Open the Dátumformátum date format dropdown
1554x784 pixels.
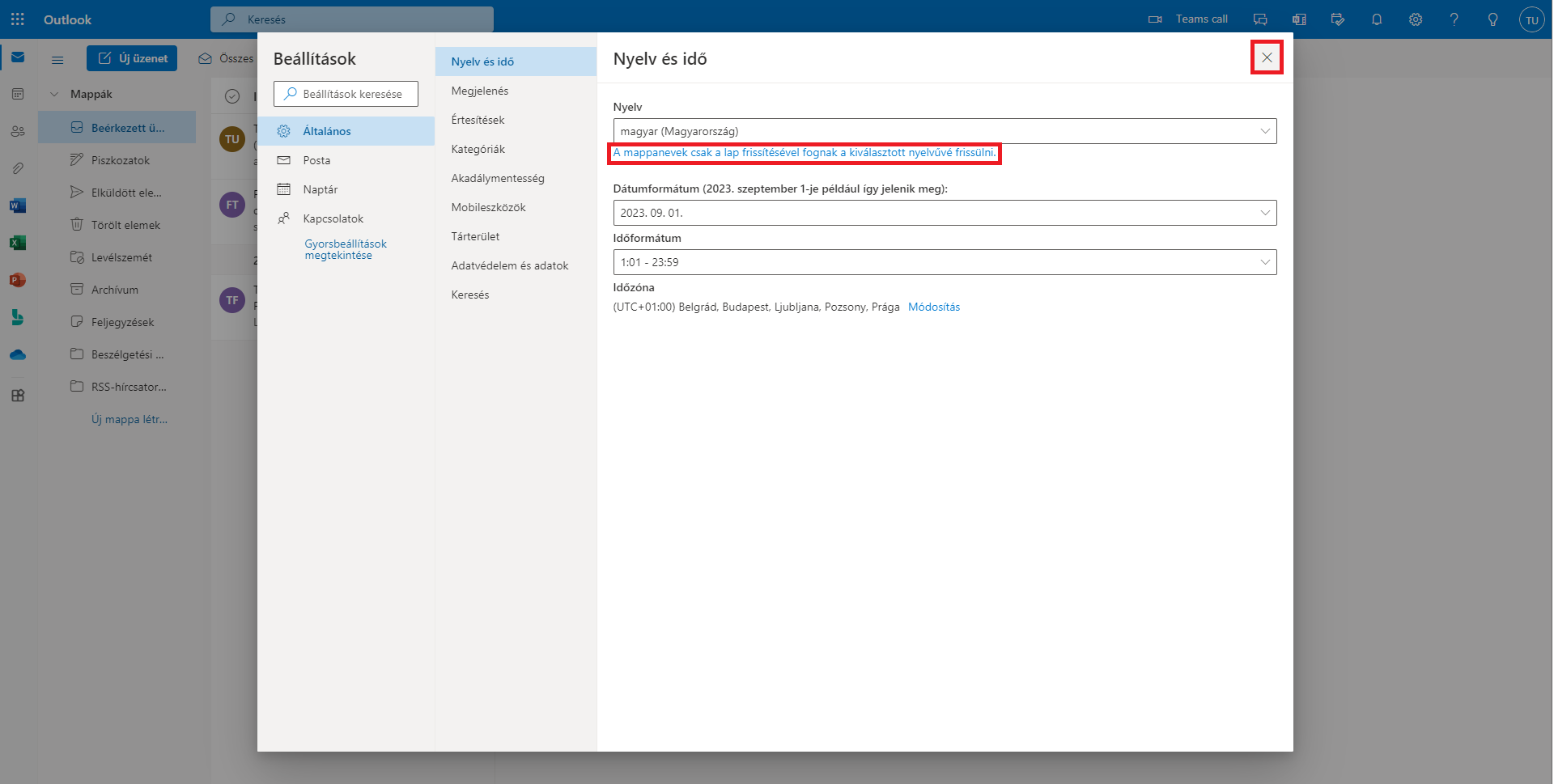coord(944,213)
